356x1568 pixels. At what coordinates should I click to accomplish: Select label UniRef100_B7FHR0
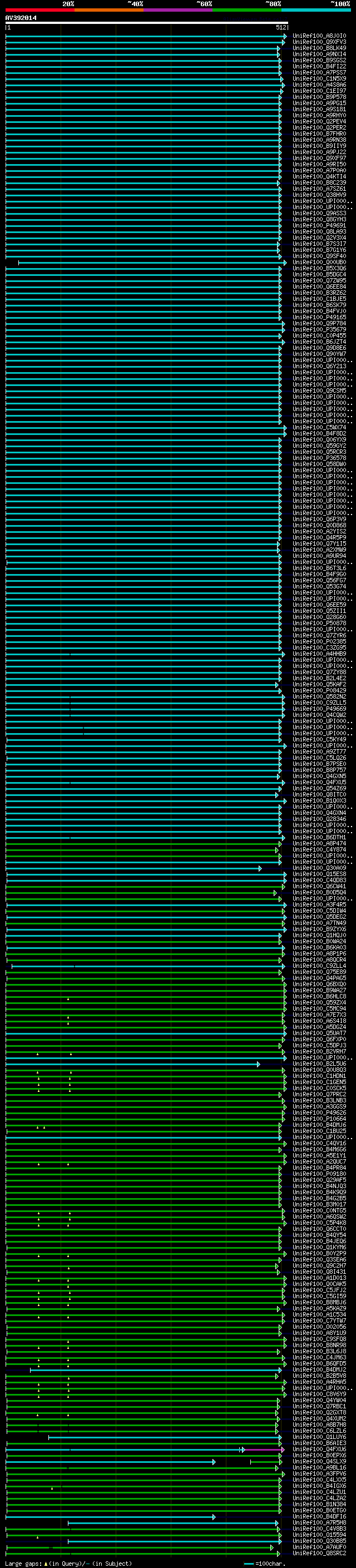(x=319, y=134)
